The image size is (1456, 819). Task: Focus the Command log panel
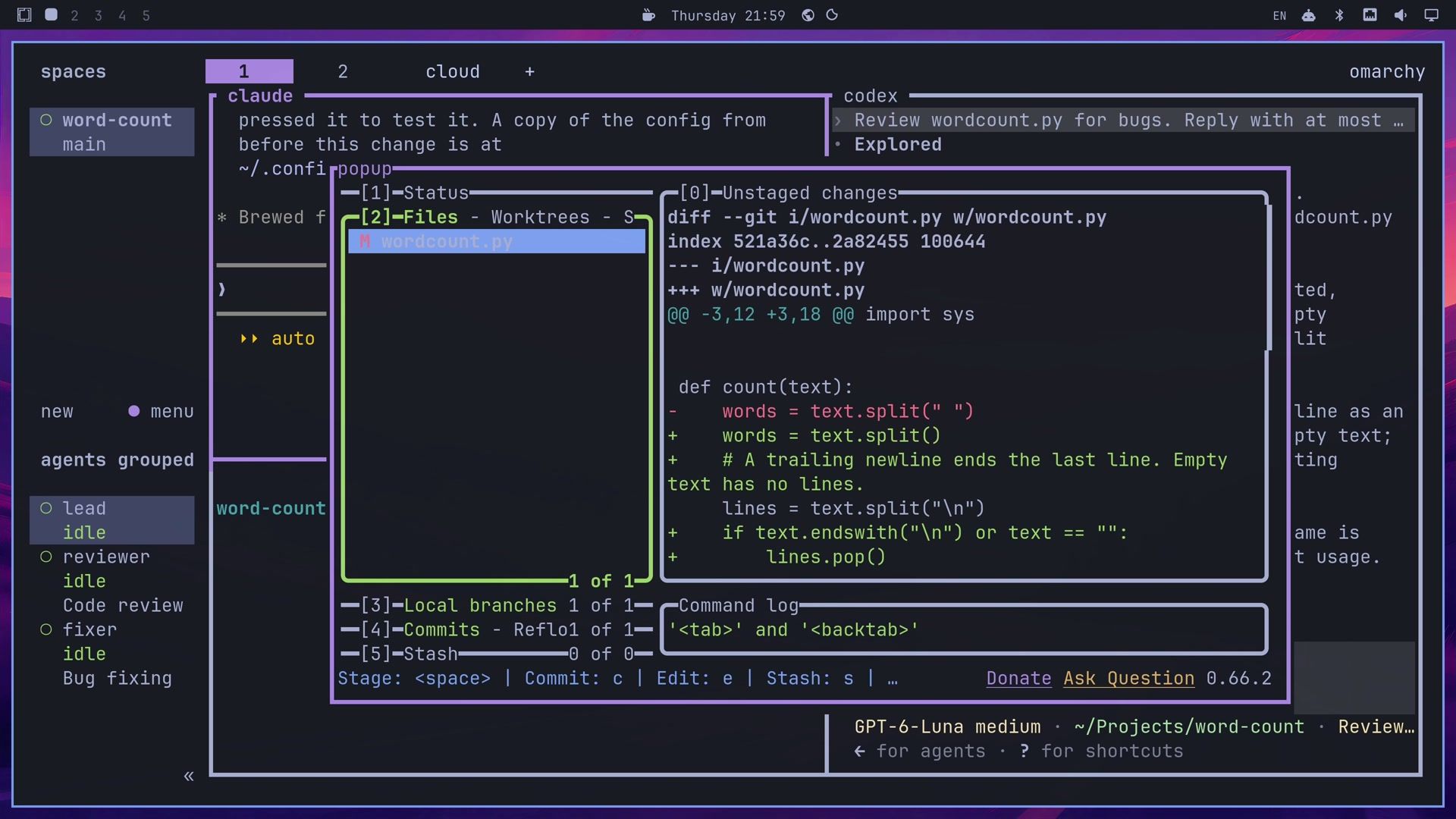pos(964,629)
